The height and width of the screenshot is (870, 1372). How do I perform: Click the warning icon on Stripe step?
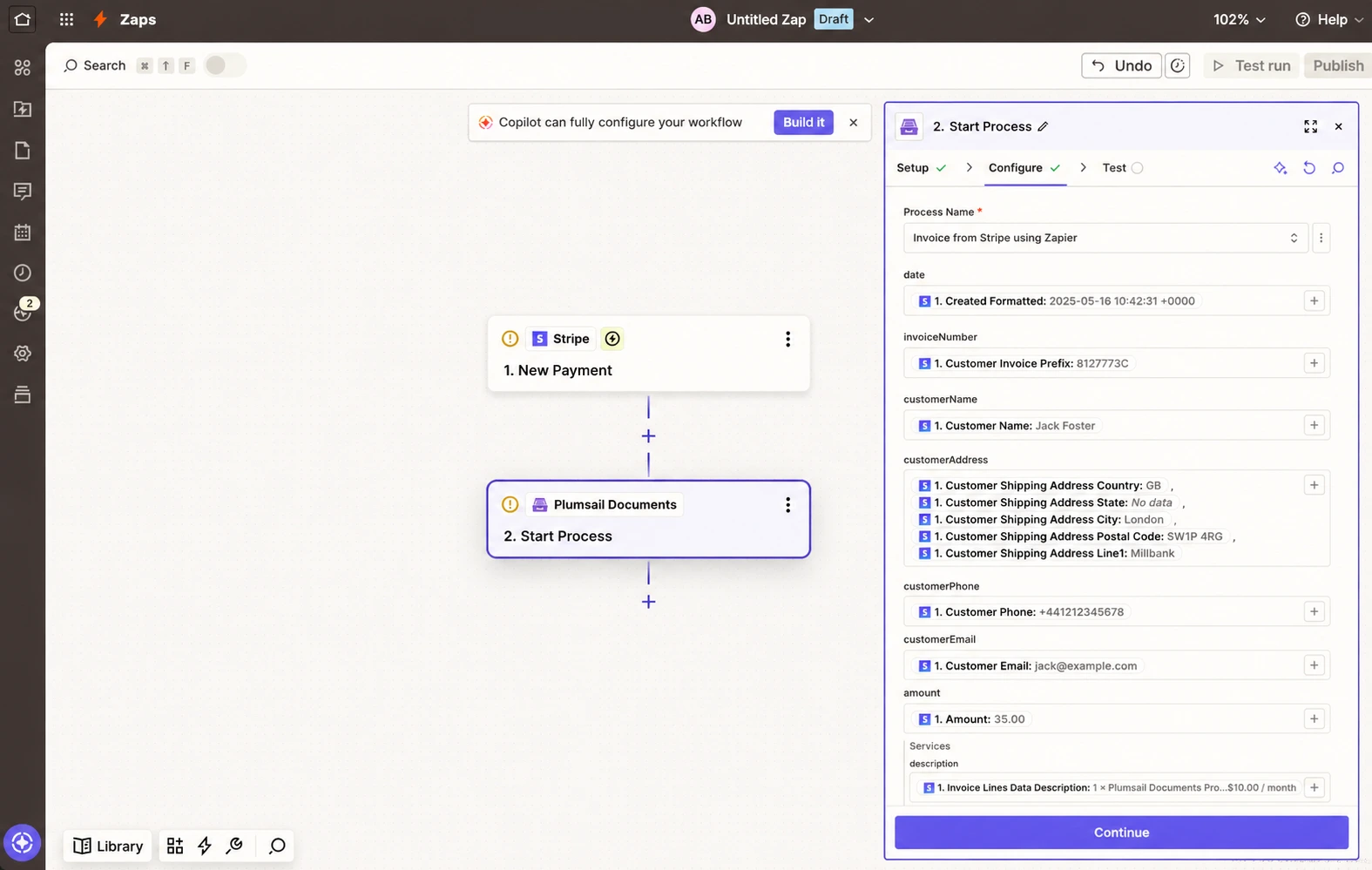tap(510, 339)
